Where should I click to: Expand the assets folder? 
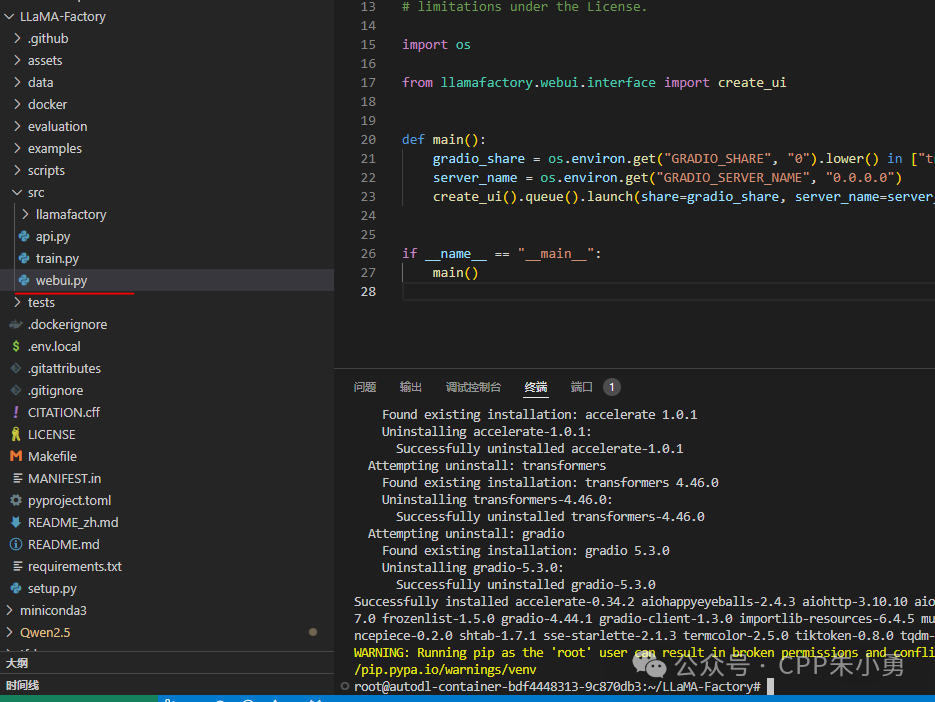coord(17,61)
